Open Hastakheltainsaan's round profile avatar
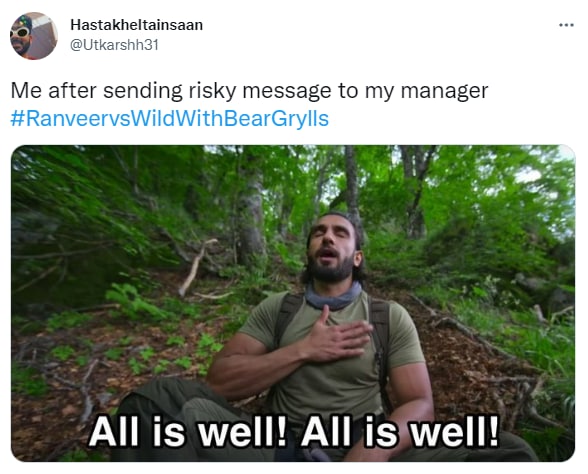 coord(34,36)
